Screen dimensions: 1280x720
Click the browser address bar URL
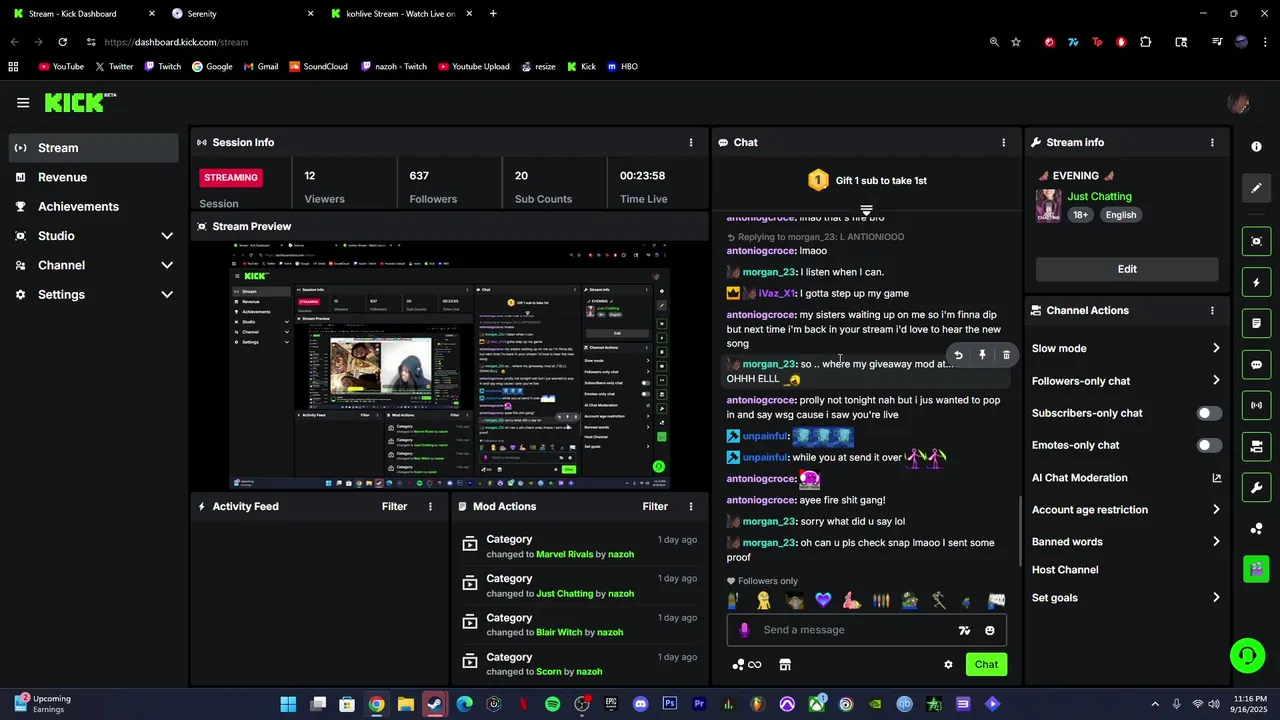(176, 42)
